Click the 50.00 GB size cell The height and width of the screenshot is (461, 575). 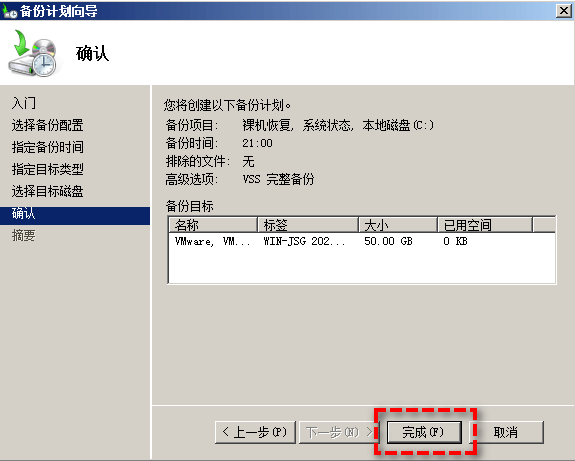pyautogui.click(x=388, y=241)
